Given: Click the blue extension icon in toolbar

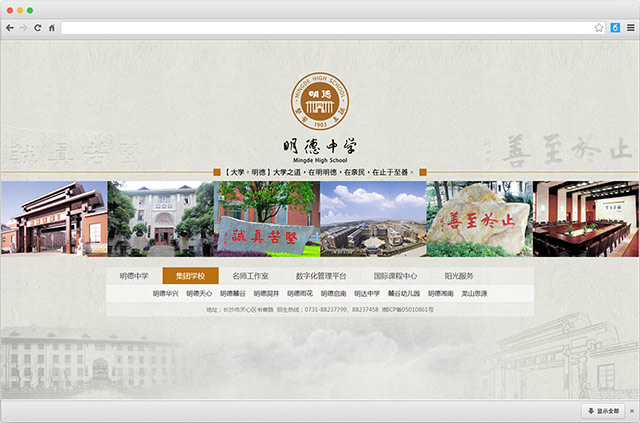Looking at the screenshot, I should [x=615, y=28].
